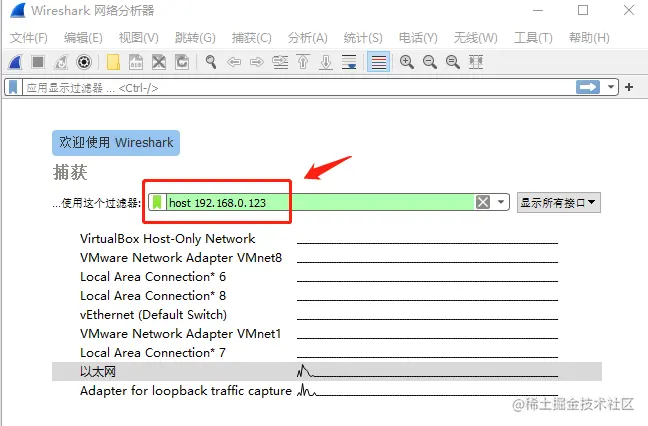Open the 帮助(H) menu
The width and height of the screenshot is (648, 426).
589,38
